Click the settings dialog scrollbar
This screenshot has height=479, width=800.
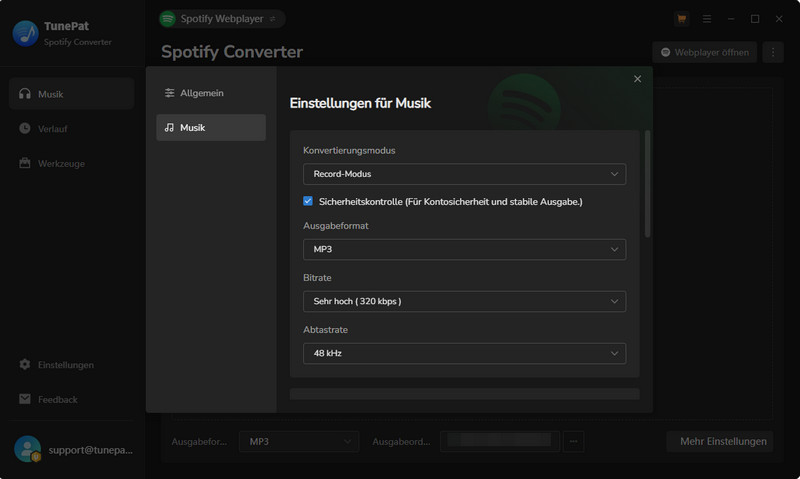[x=647, y=184]
